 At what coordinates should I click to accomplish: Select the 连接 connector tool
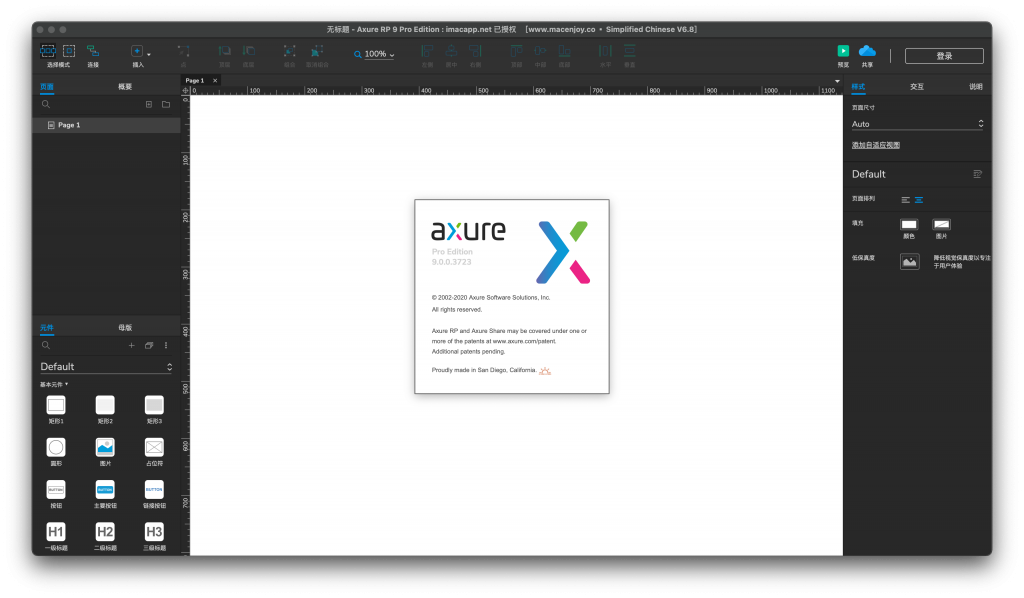click(x=93, y=51)
